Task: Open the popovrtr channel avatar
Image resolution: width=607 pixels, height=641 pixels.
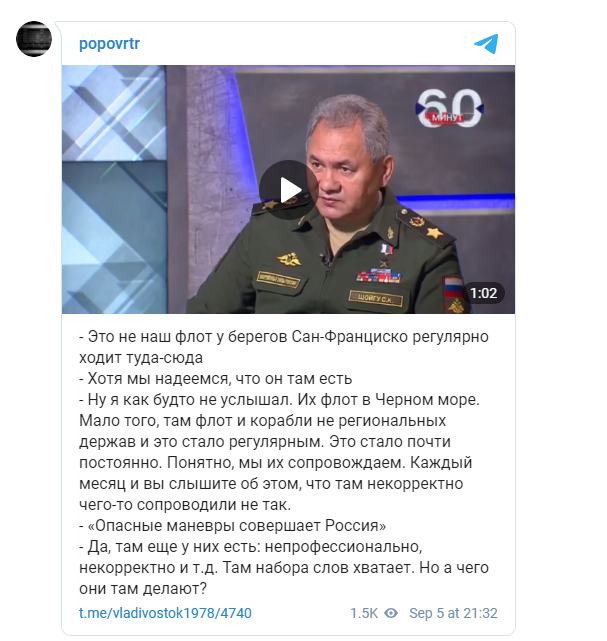Action: click(34, 39)
